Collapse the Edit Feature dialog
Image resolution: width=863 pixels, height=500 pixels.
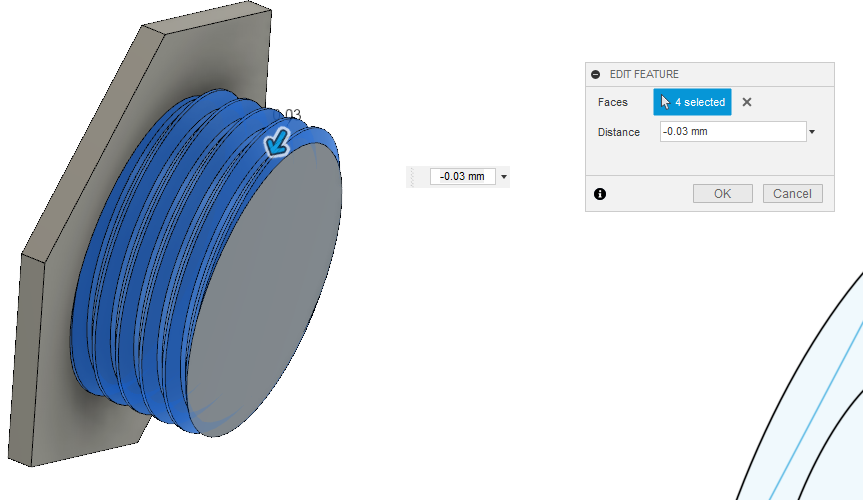click(596, 75)
